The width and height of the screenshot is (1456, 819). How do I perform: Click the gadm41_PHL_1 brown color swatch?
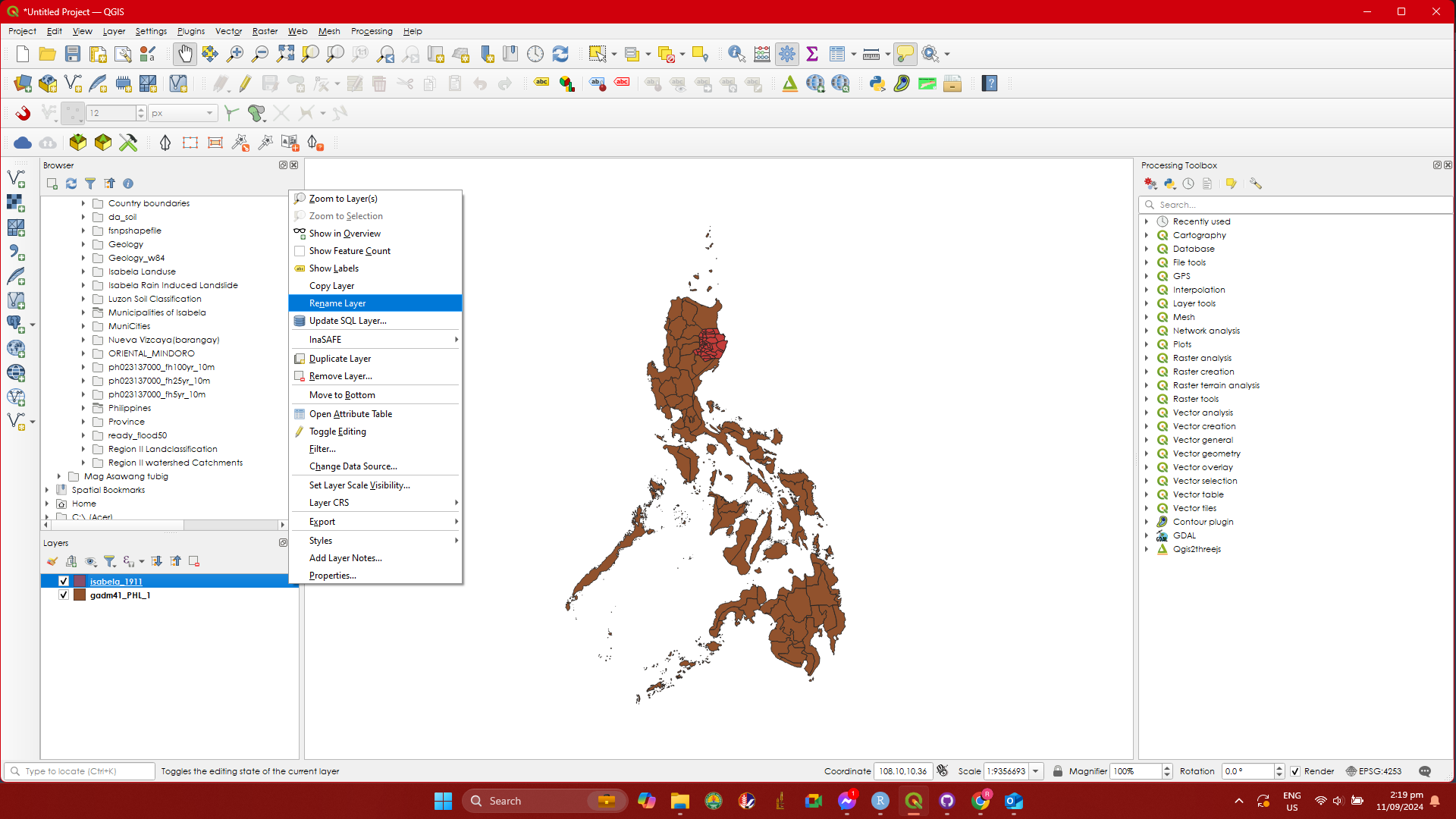coord(80,595)
